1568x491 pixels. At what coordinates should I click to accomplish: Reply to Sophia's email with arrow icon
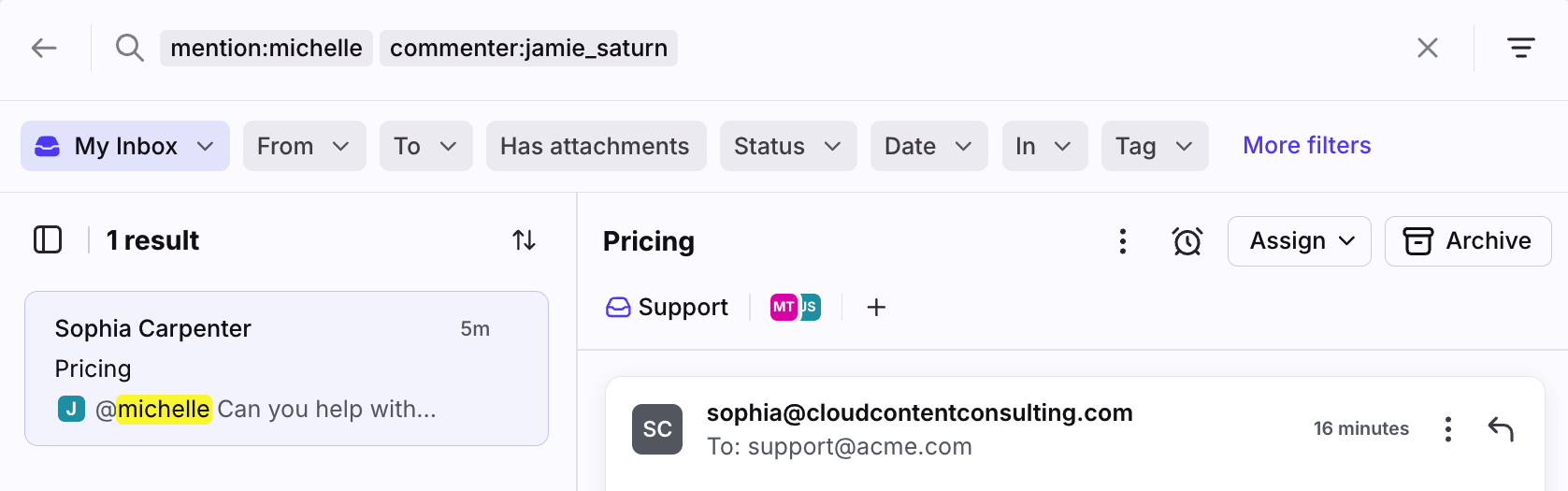point(1501,429)
